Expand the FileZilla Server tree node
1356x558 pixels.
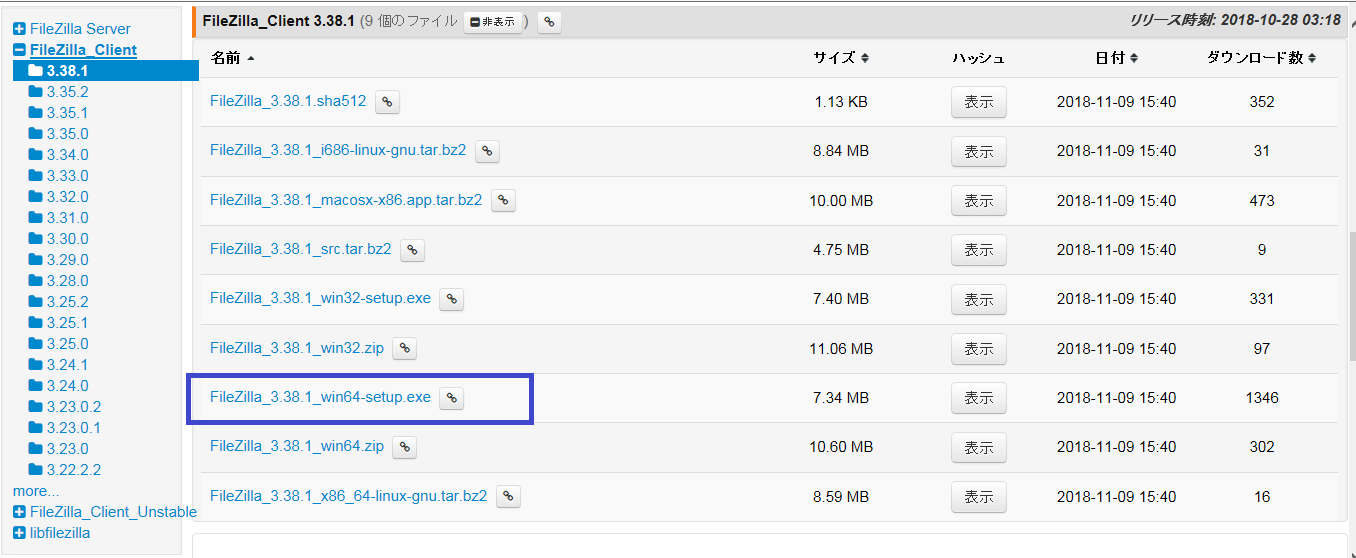coord(19,29)
